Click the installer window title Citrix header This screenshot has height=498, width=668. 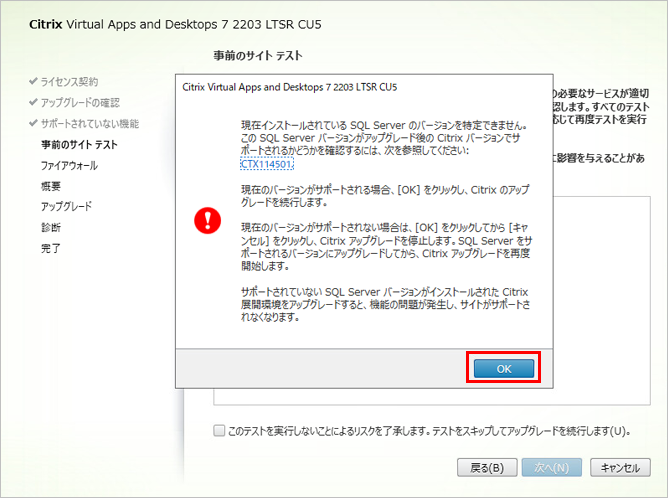click(x=175, y=24)
